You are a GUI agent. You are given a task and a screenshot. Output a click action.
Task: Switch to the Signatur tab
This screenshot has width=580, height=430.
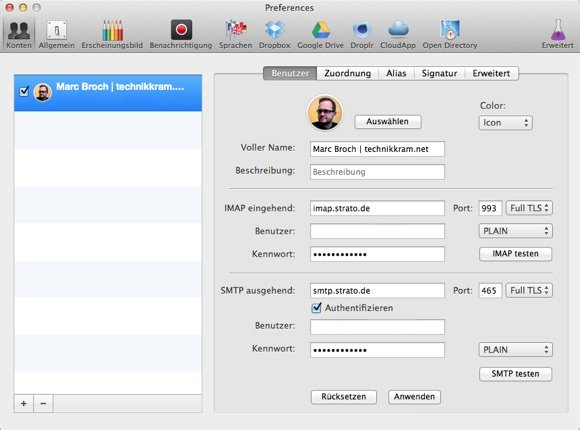(x=439, y=73)
